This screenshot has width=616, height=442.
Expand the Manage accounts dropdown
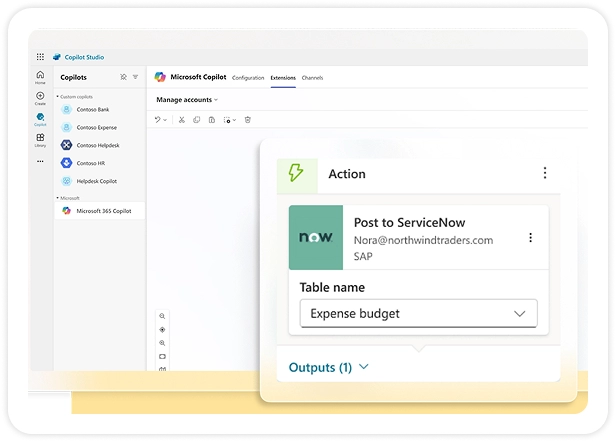(187, 100)
